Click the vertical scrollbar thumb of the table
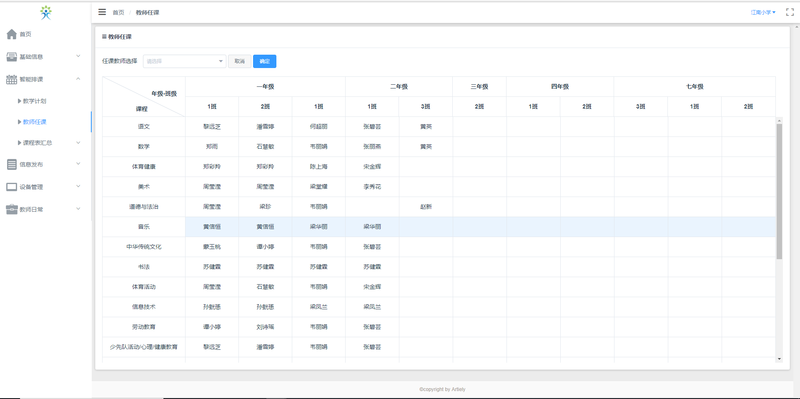Screen dimensions: 800x399 [x=779, y=191]
